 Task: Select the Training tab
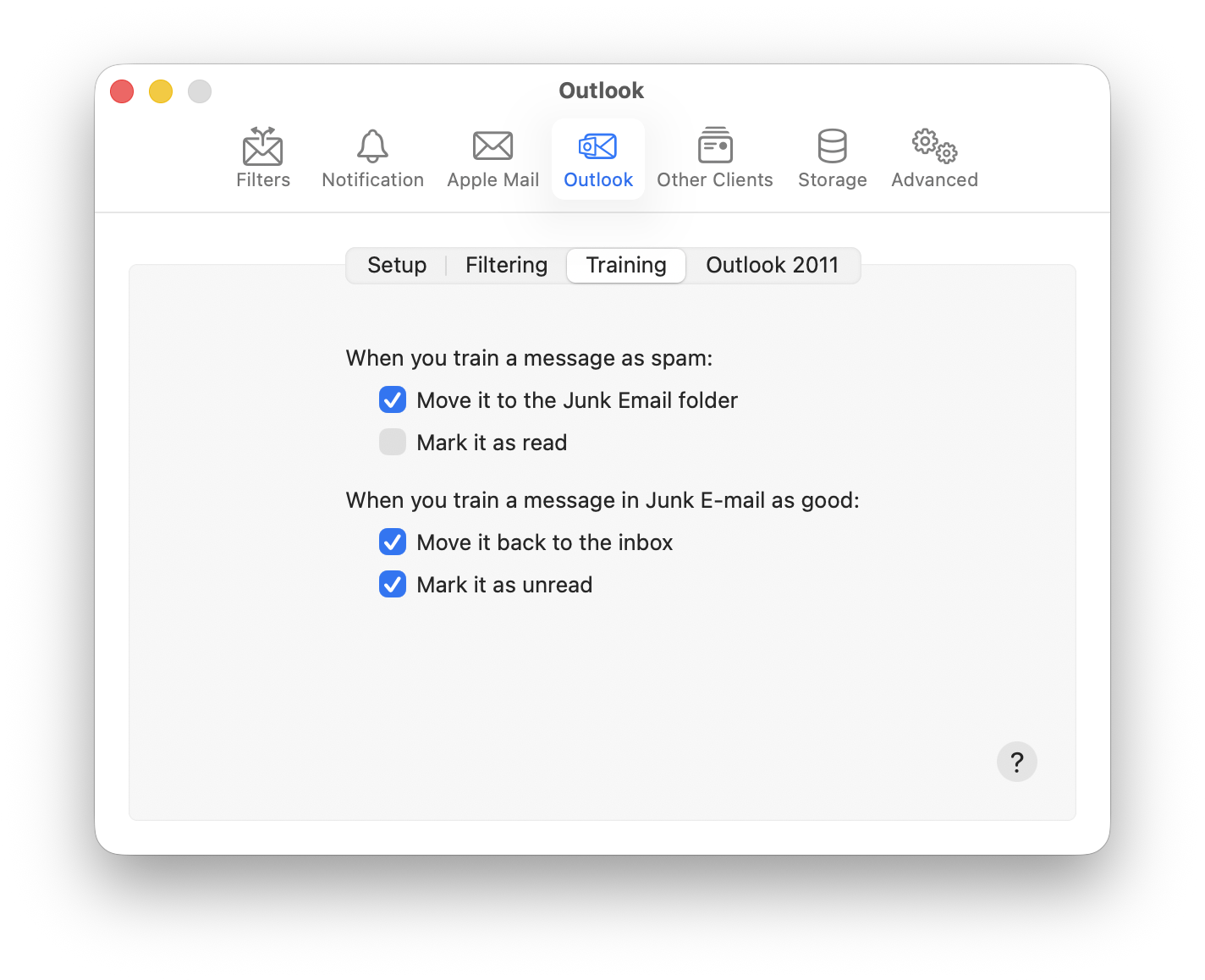625,265
